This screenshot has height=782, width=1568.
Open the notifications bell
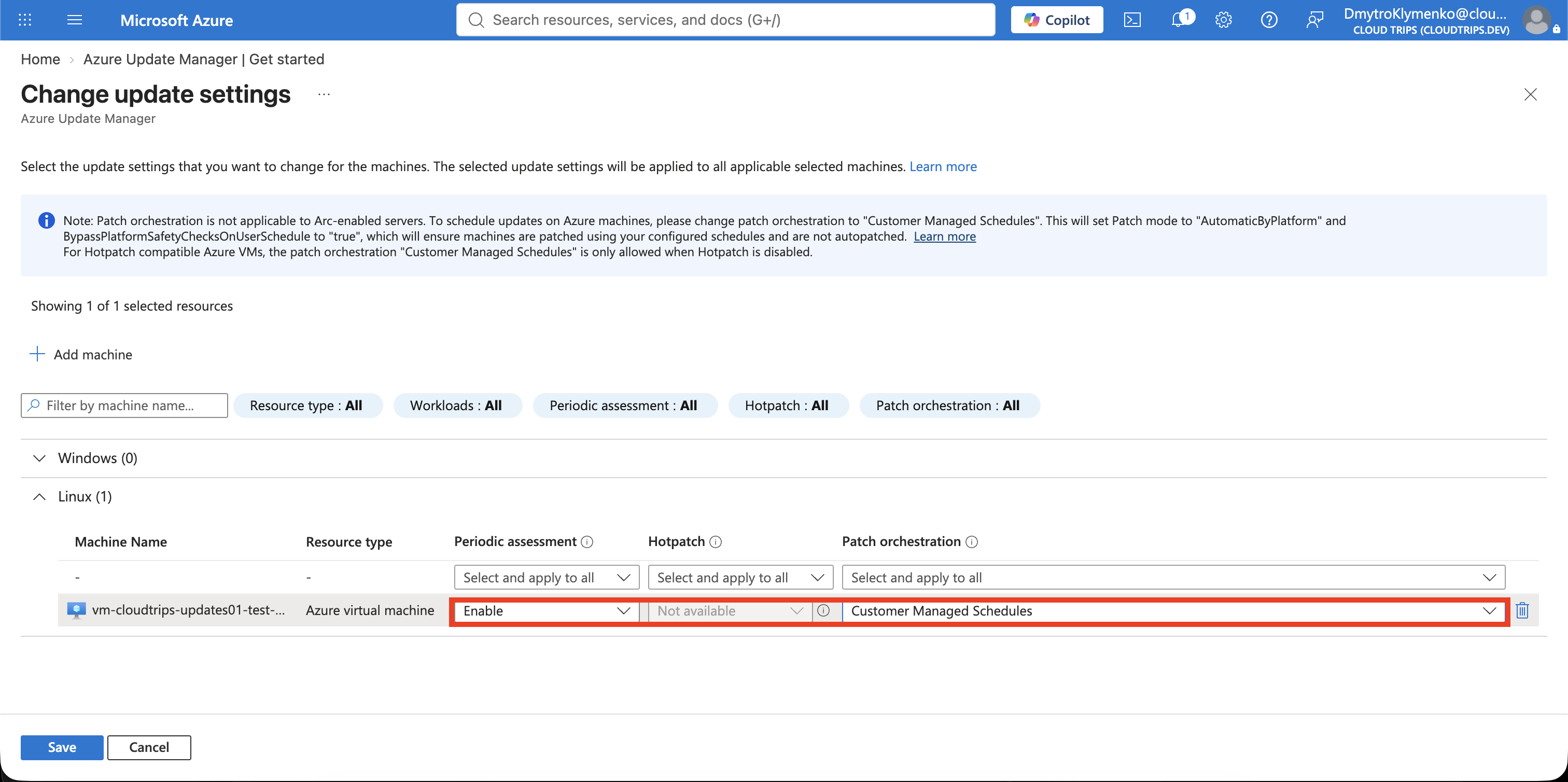coord(1179,20)
